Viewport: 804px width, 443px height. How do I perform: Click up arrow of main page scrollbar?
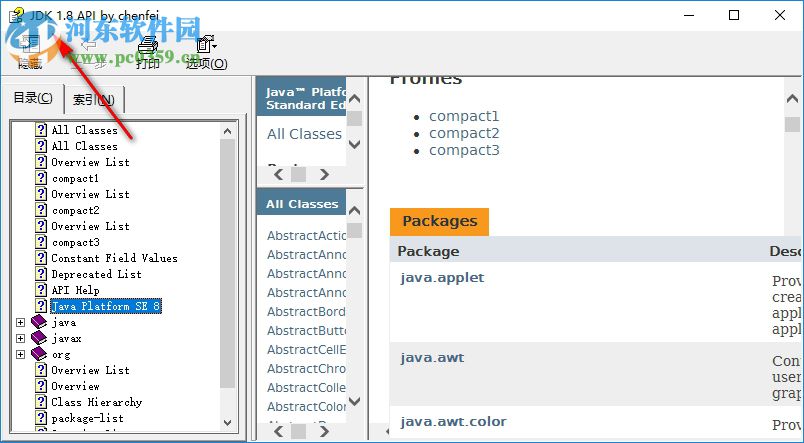[x=792, y=98]
